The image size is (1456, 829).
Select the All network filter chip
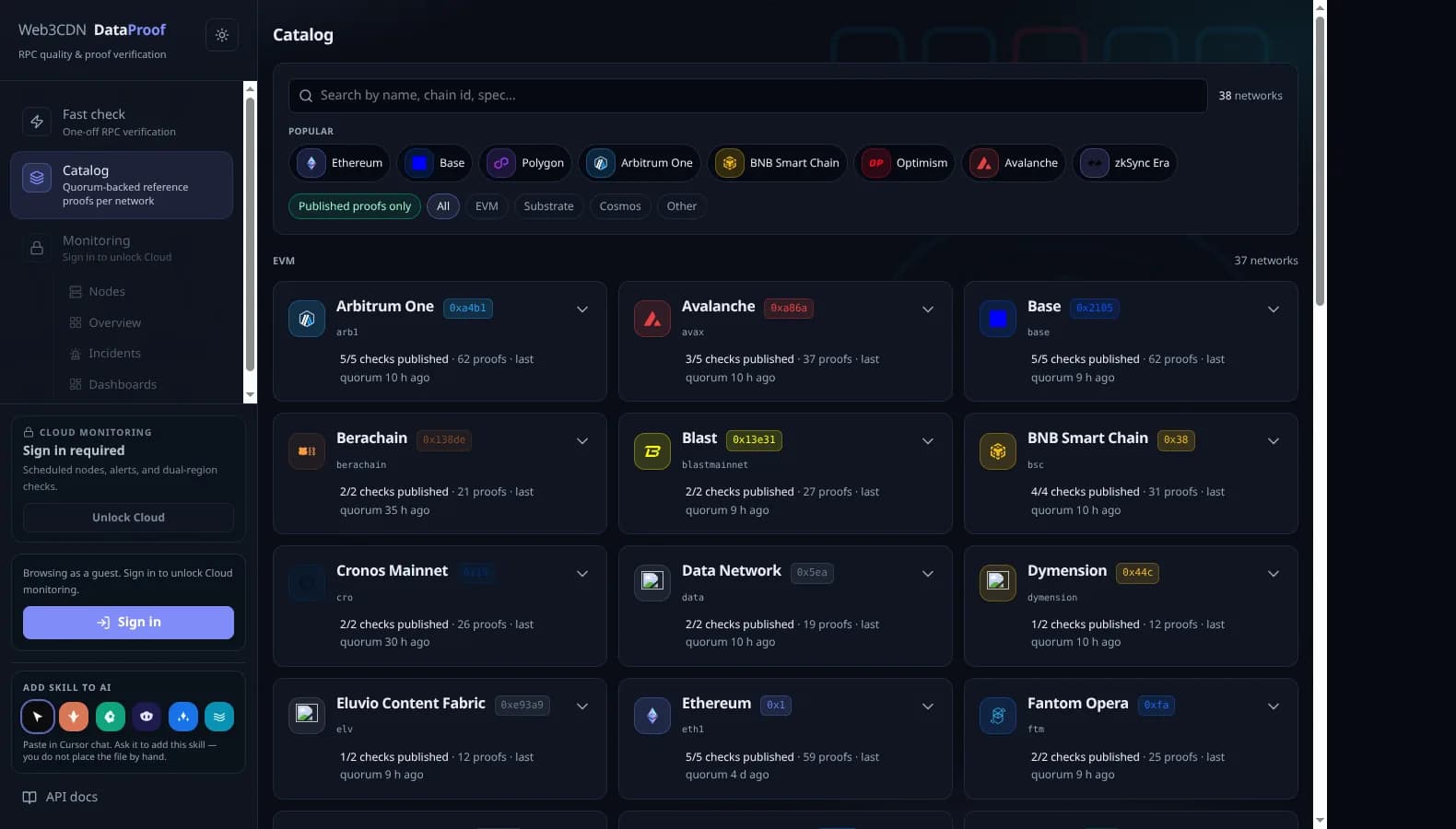[x=443, y=206]
